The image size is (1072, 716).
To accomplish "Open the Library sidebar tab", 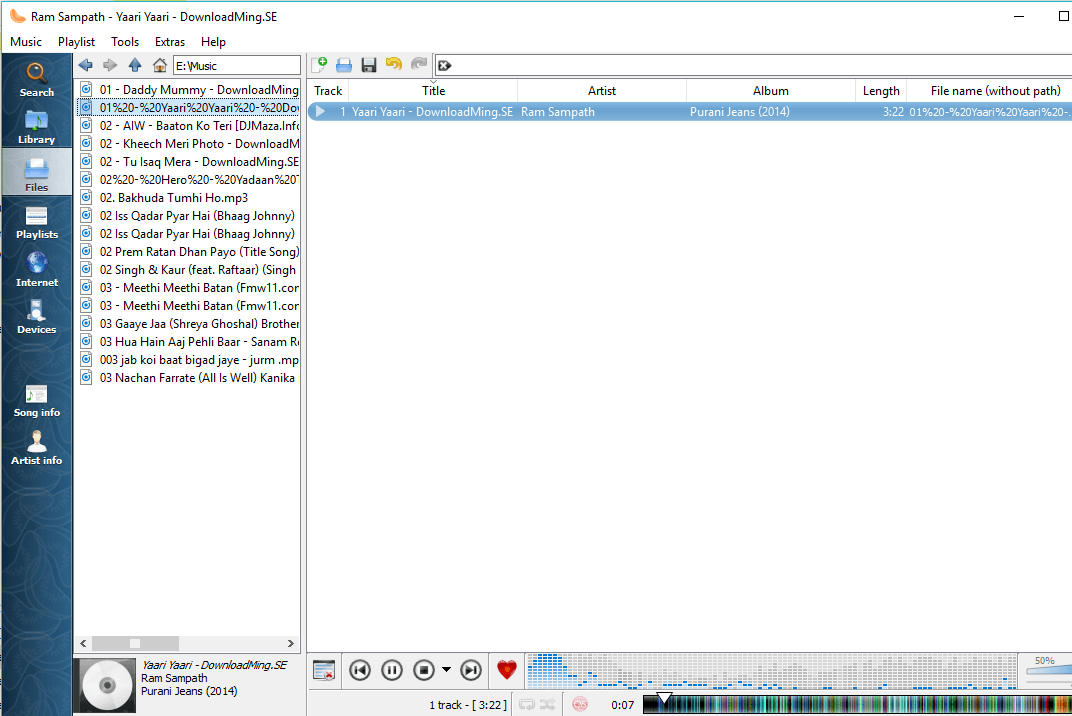I will tap(36, 126).
